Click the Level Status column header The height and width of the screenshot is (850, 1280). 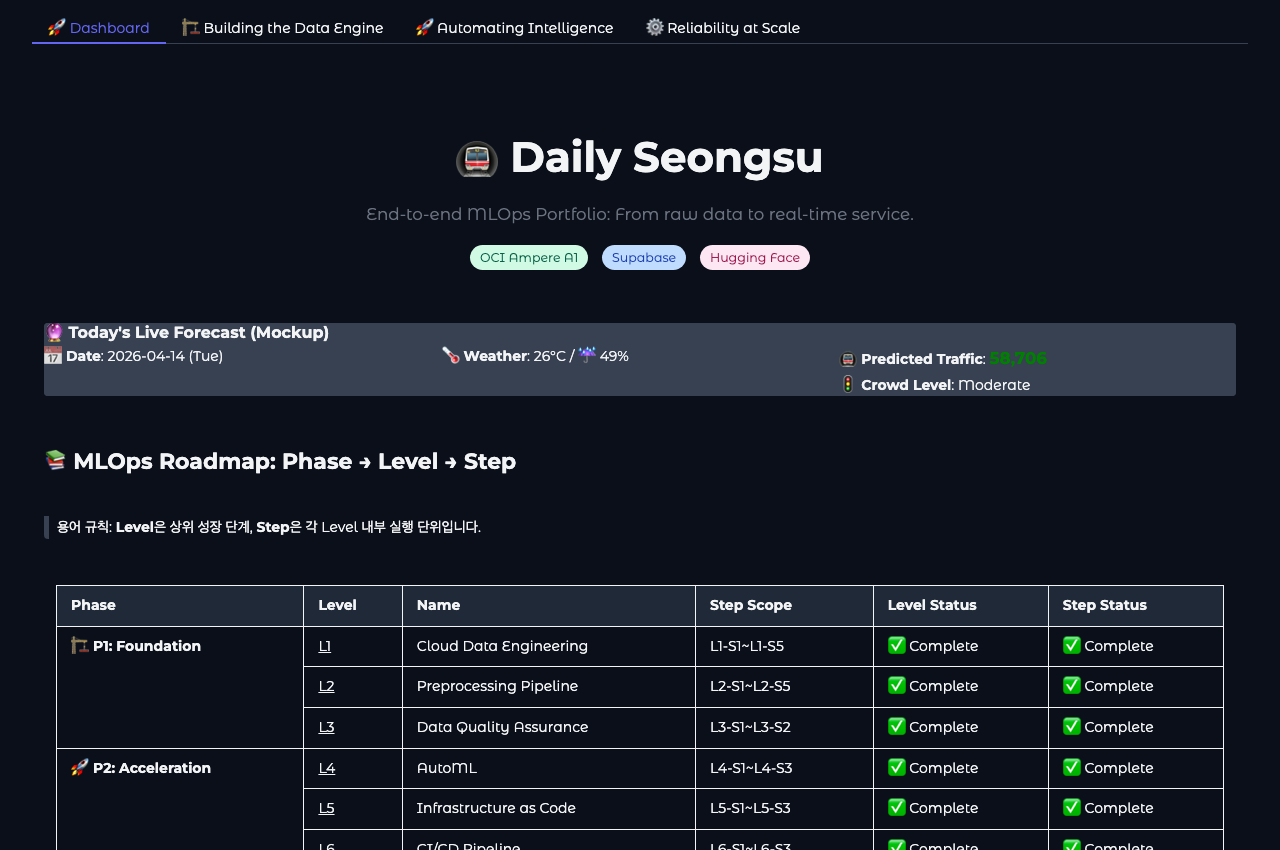point(961,606)
